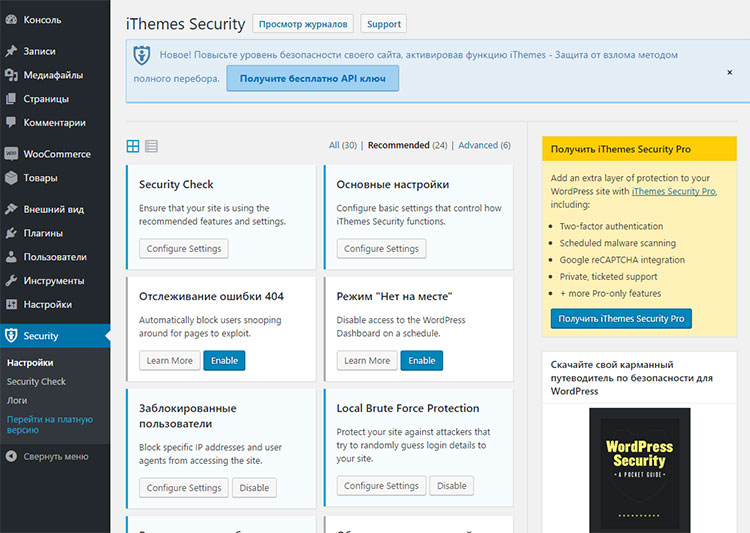Viewport: 750px width, 533px height.
Task: Click Просмотр журналов button
Action: [303, 24]
